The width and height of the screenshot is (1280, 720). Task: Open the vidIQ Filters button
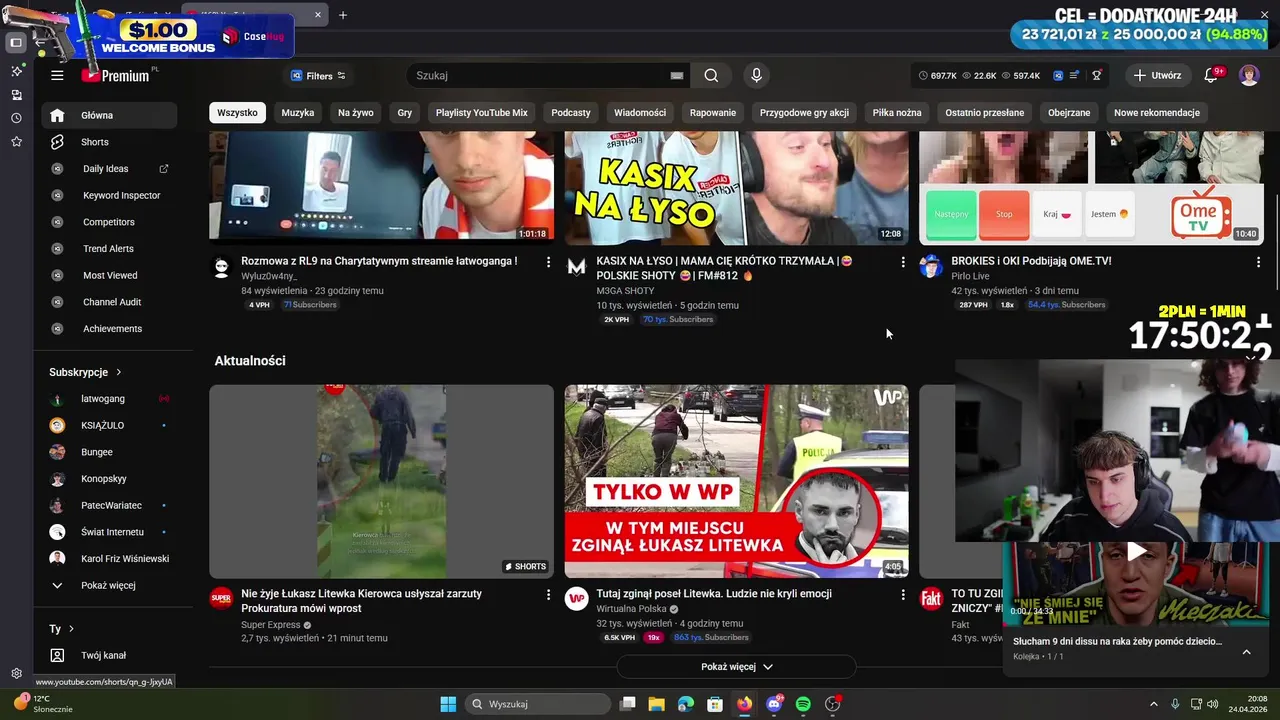coord(318,76)
